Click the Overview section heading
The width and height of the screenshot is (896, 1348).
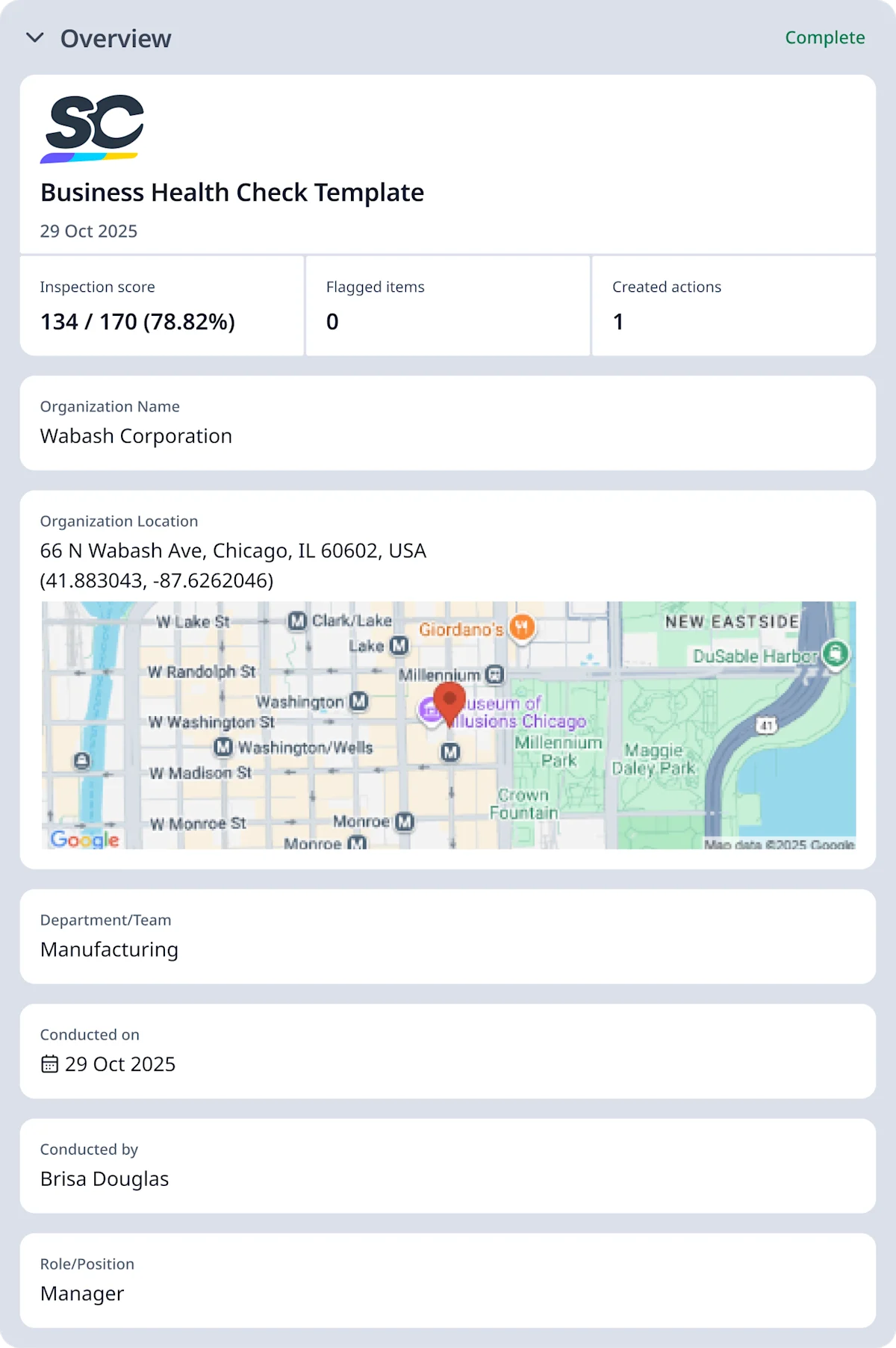[x=116, y=39]
